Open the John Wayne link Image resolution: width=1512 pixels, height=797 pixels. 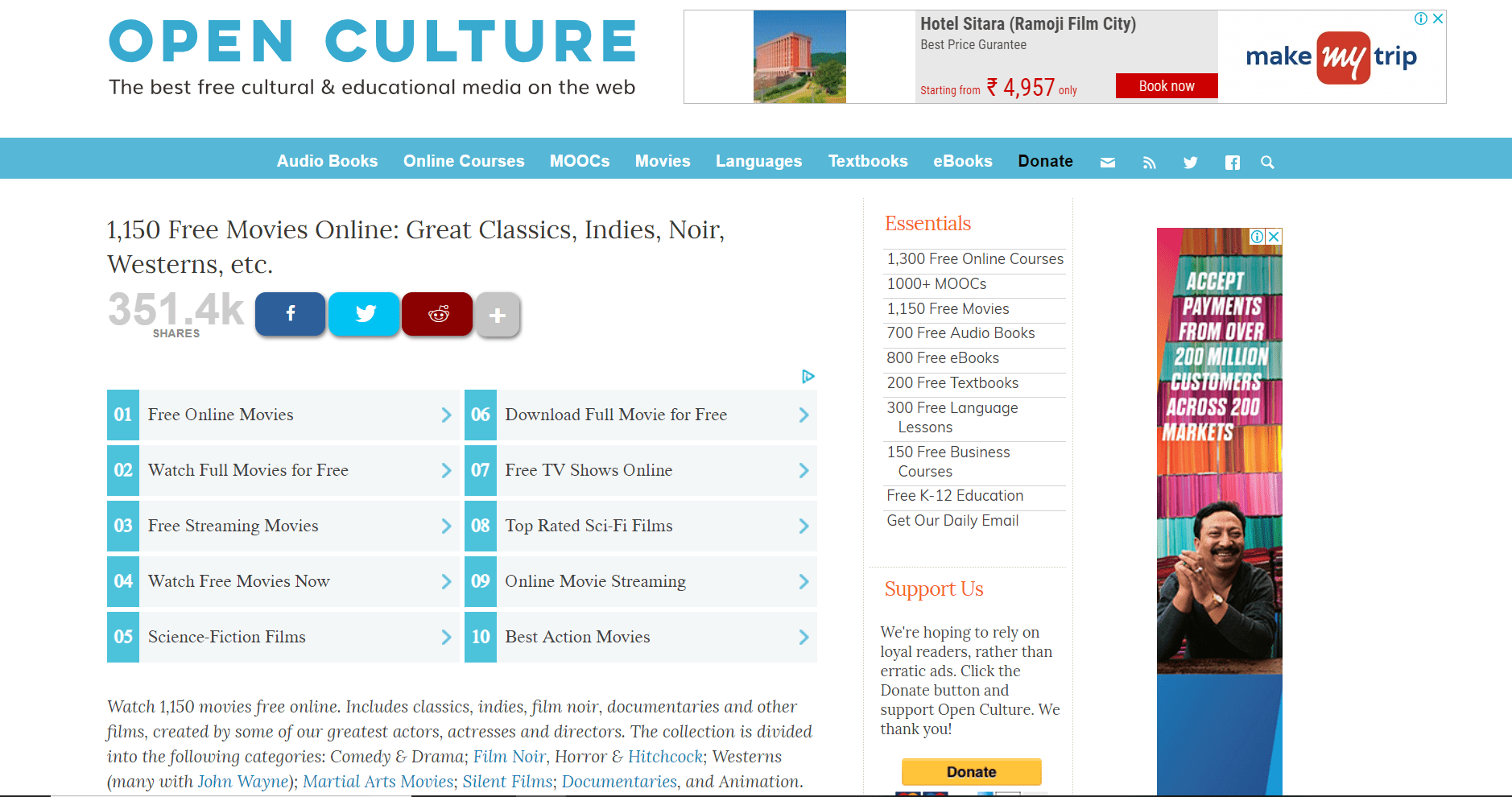[243, 781]
